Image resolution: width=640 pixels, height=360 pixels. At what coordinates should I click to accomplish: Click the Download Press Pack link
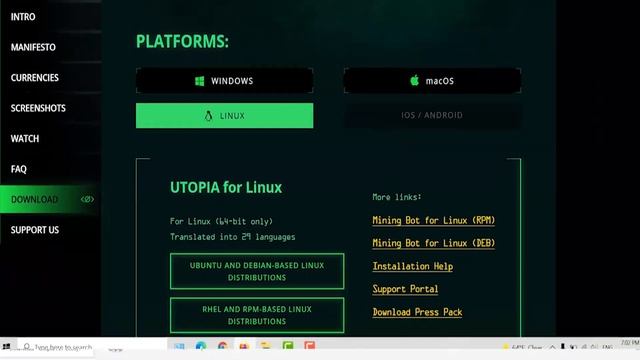click(x=417, y=312)
